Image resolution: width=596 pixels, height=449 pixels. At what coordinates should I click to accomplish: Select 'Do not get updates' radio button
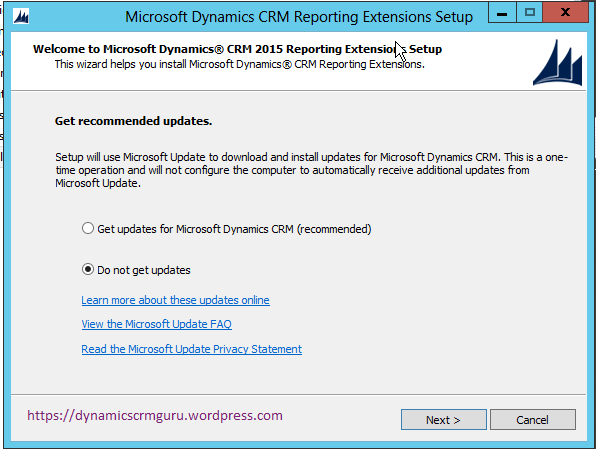coord(88,270)
